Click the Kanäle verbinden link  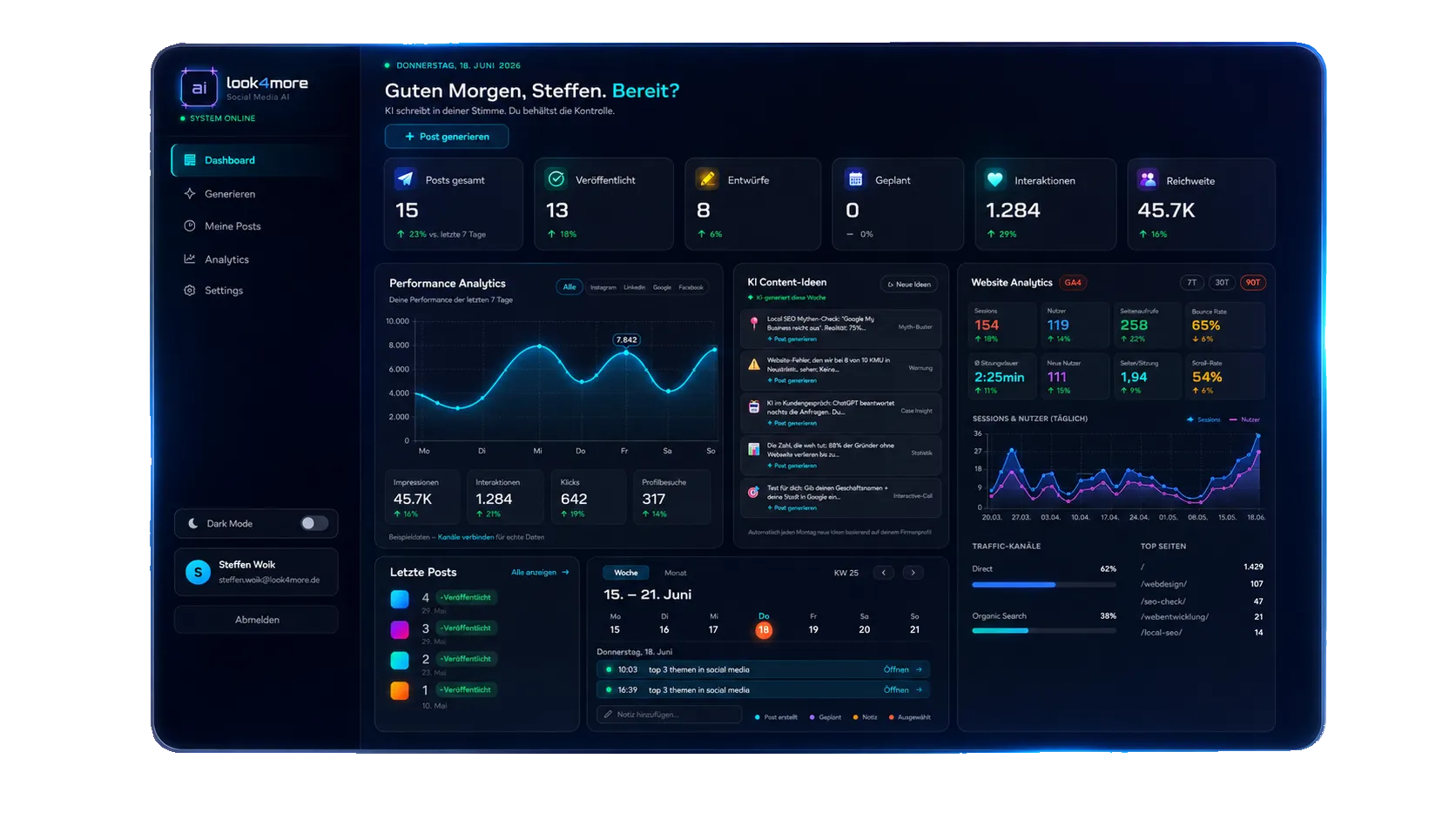click(x=466, y=537)
